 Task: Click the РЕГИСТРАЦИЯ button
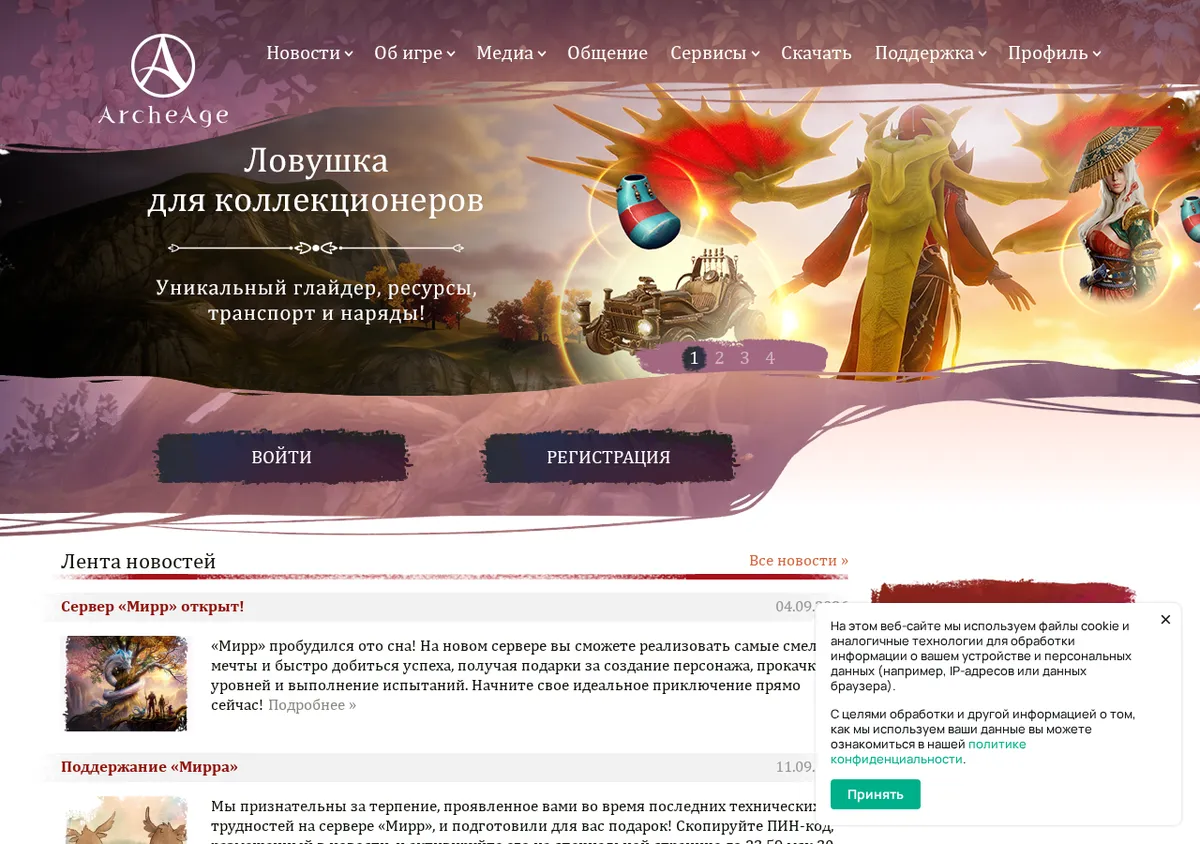coord(609,457)
